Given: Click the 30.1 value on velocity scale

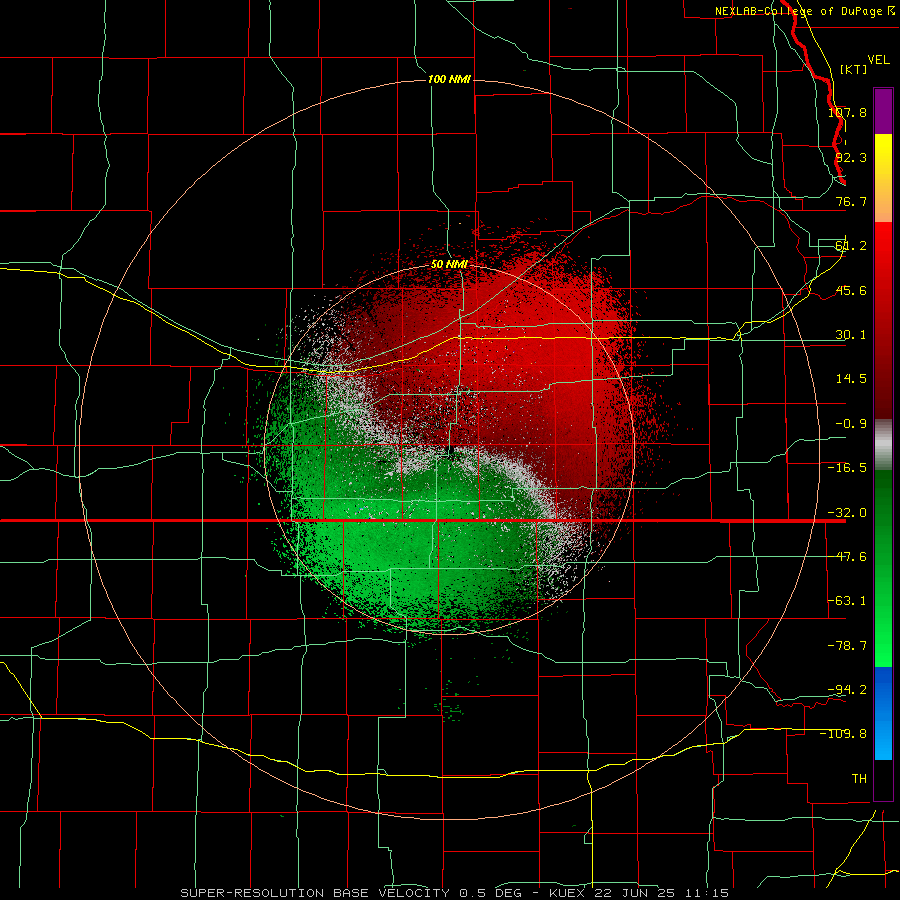Looking at the screenshot, I should coord(851,335).
